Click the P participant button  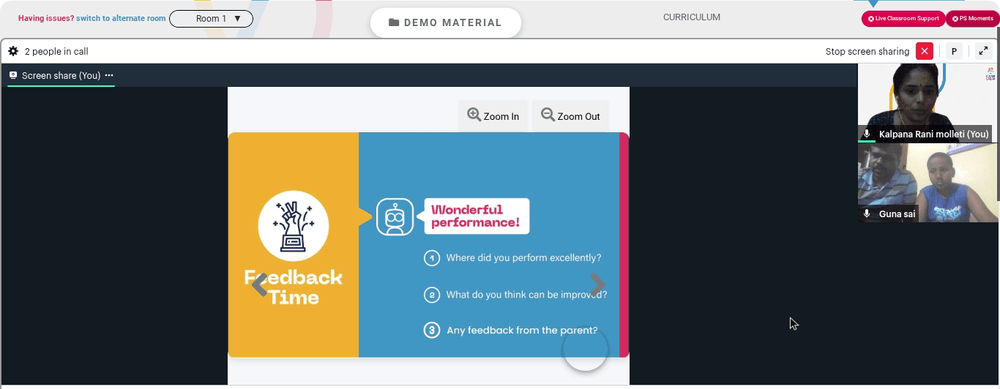coord(953,52)
